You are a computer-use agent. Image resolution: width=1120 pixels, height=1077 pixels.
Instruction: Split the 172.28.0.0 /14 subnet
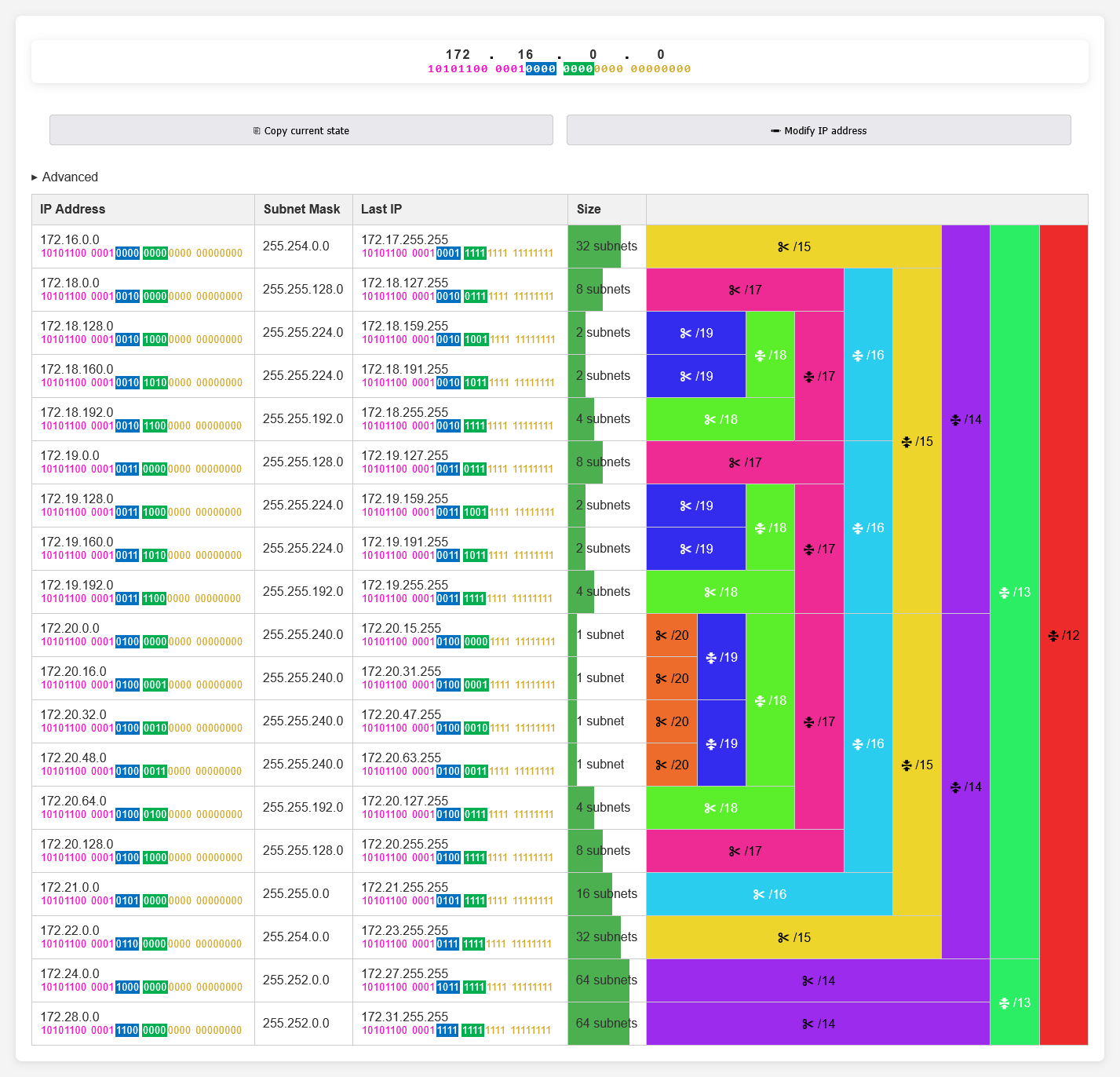pos(818,1024)
